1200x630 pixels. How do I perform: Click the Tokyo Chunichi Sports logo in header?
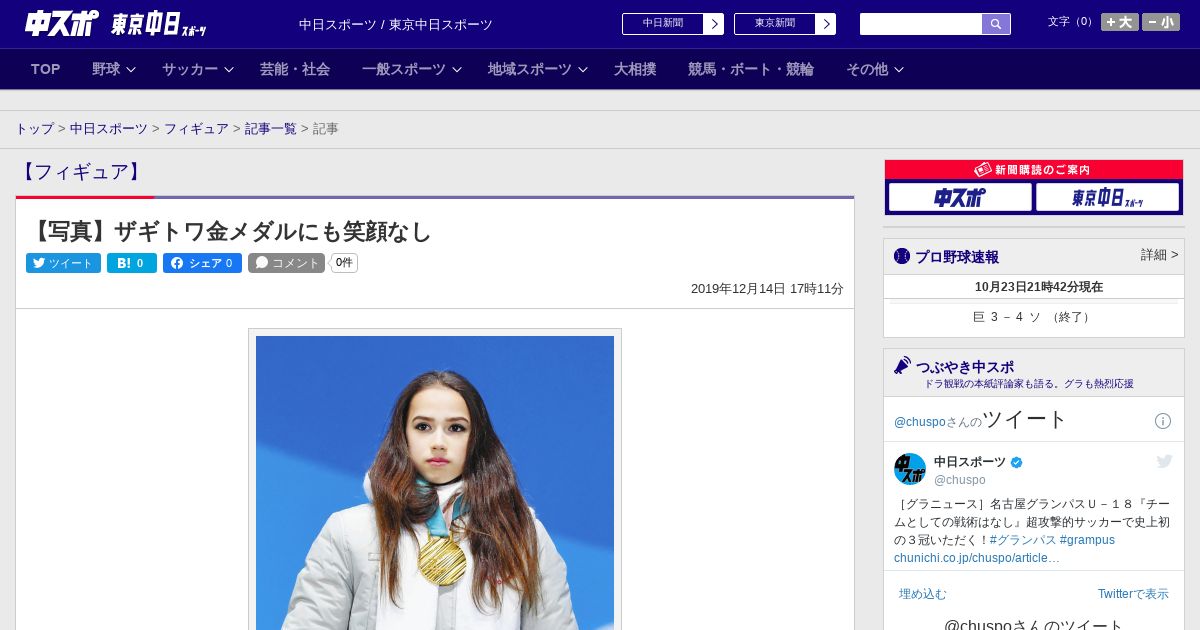(x=158, y=24)
